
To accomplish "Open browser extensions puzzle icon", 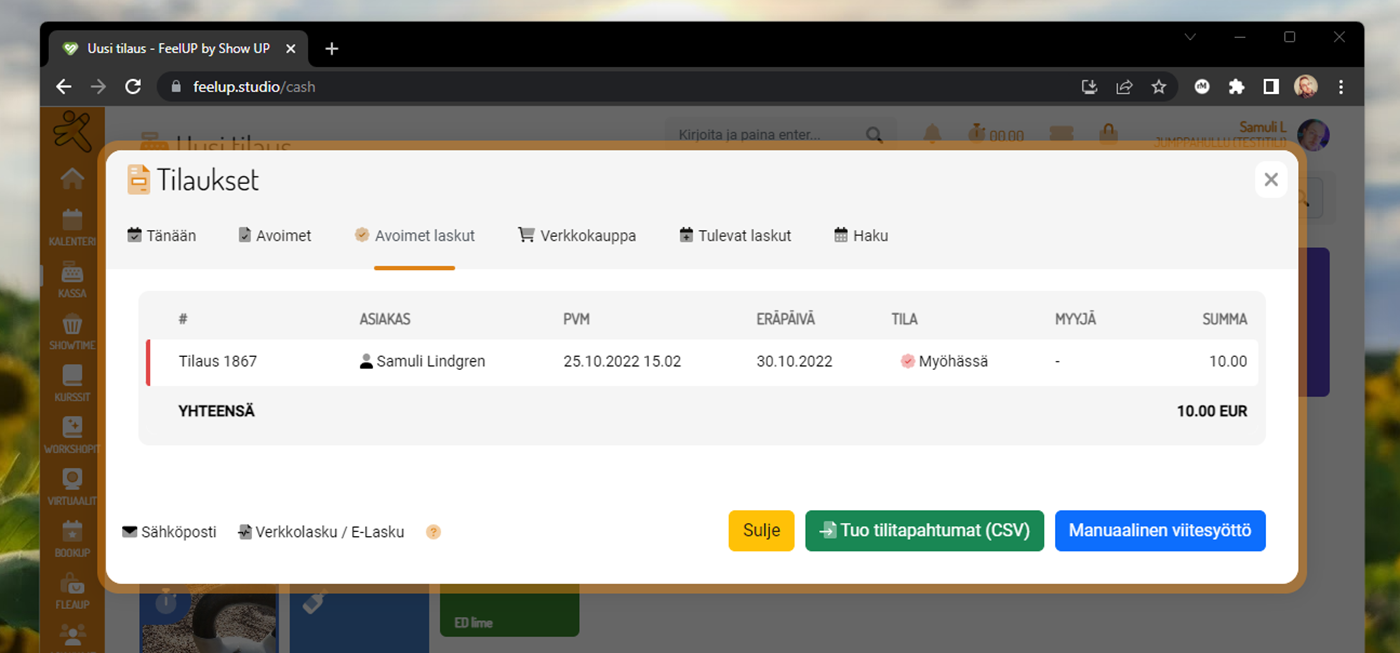I will [x=1236, y=87].
